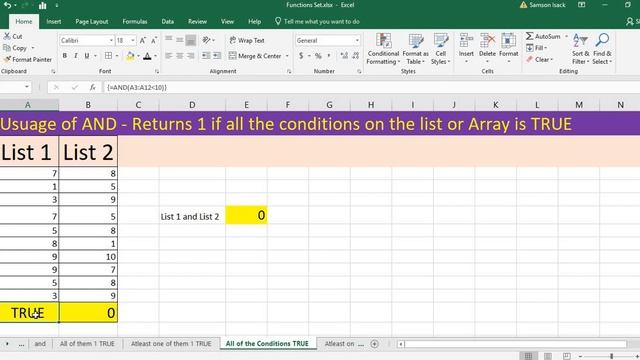Select the TRUE cell in column A
Screen dimensions: 640x360
tap(29, 313)
